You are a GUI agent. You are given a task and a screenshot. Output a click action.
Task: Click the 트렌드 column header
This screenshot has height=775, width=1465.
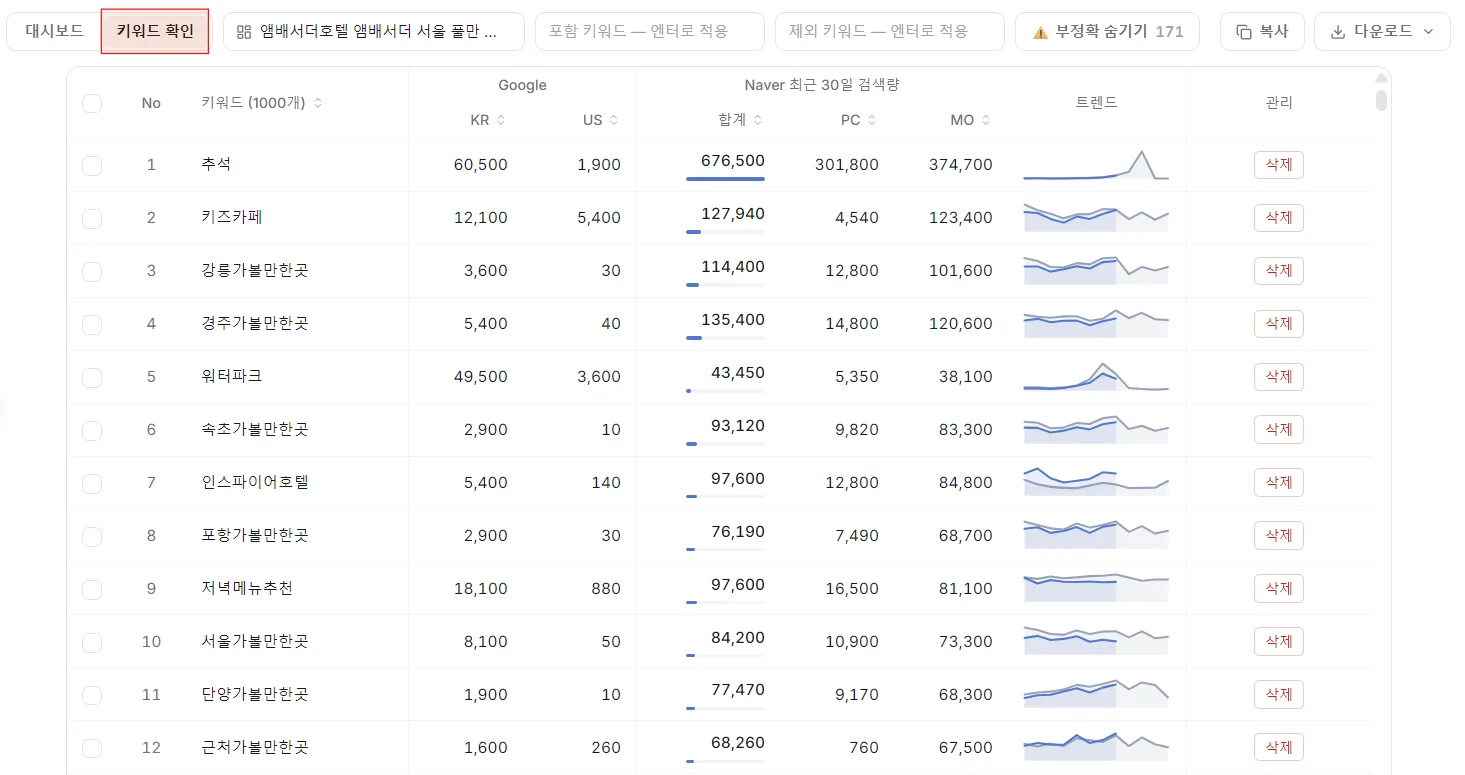click(1096, 102)
